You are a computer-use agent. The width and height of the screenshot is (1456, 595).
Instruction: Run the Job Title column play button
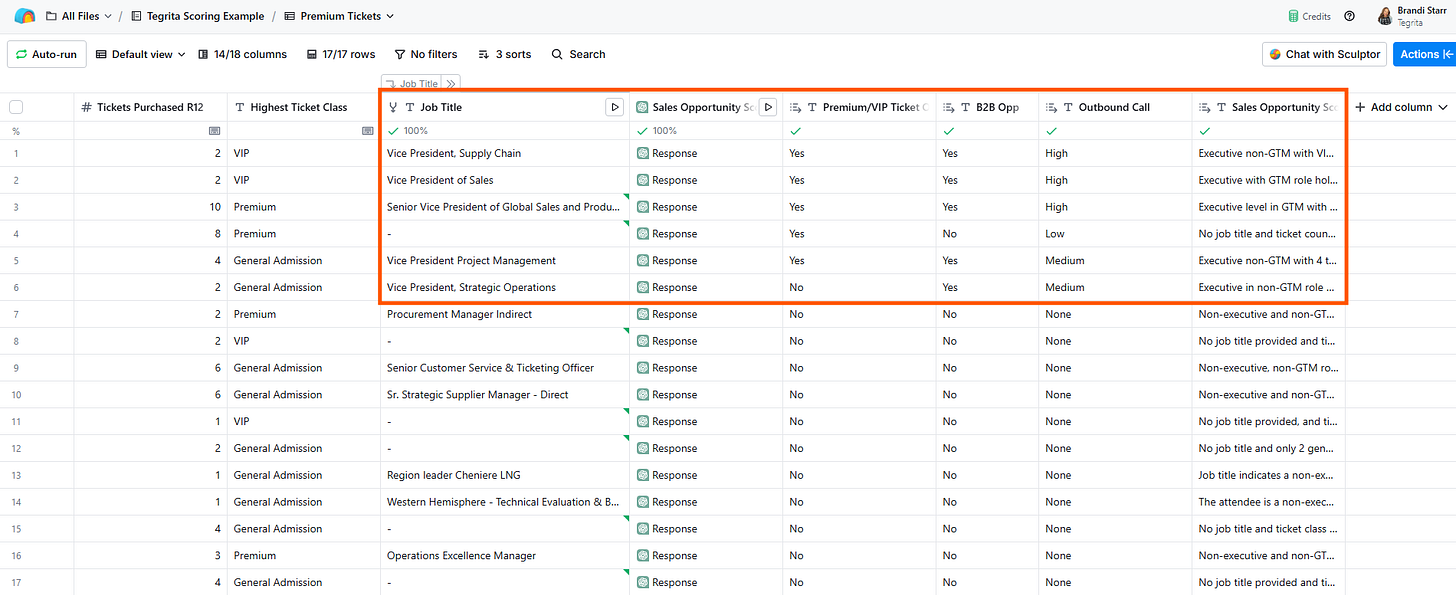click(x=615, y=107)
